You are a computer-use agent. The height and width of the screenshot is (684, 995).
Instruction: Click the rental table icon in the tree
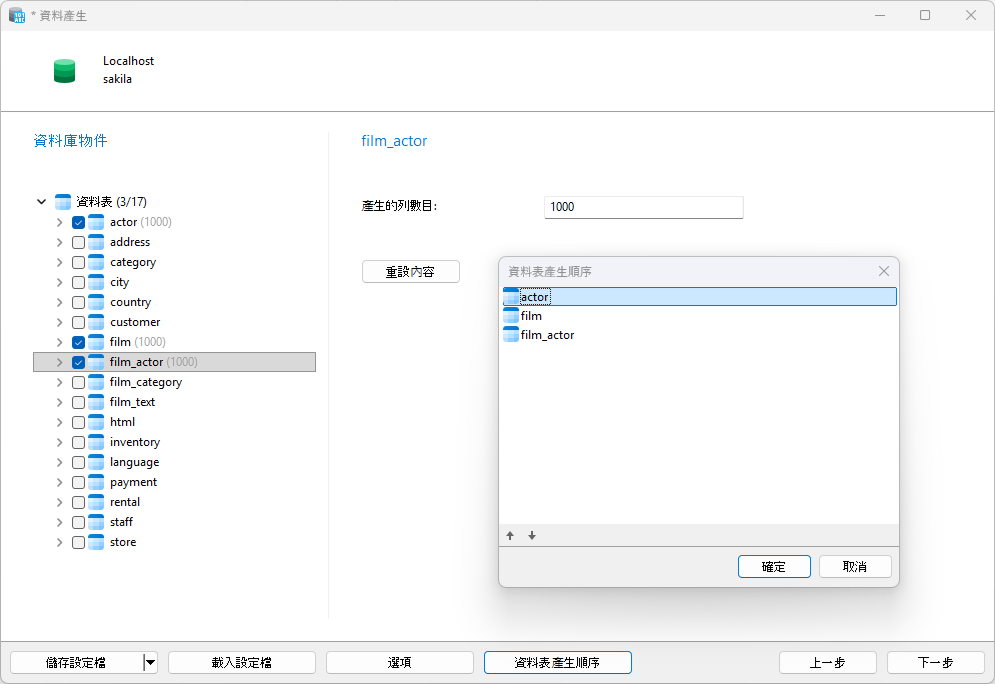[96, 502]
